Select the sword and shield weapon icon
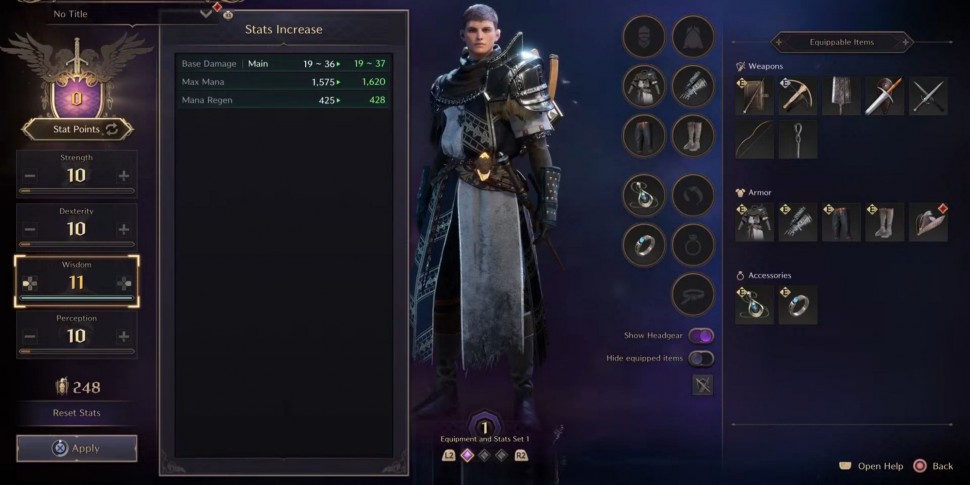Image resolution: width=970 pixels, height=485 pixels. (x=885, y=96)
